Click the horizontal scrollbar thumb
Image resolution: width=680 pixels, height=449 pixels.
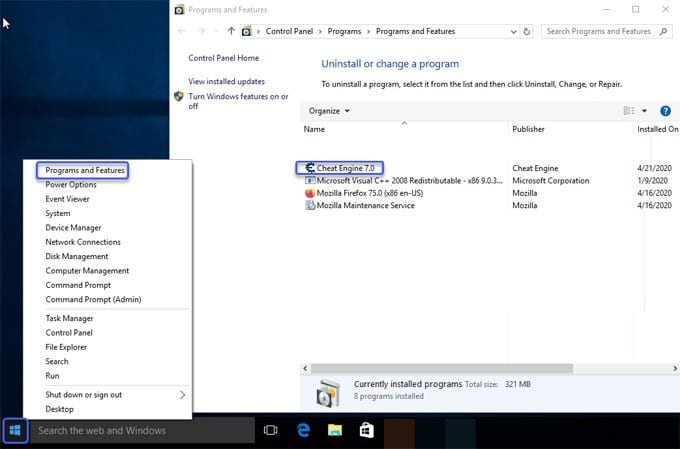pyautogui.click(x=442, y=368)
